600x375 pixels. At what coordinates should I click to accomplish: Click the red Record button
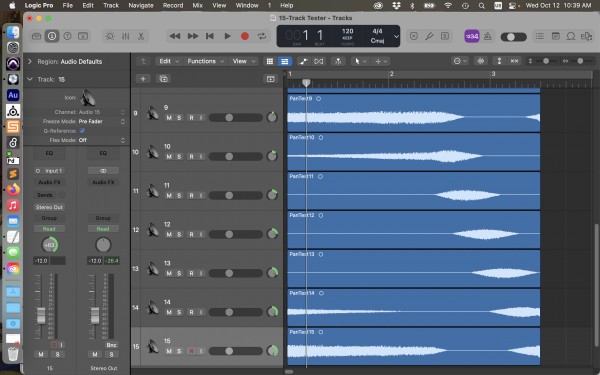click(x=245, y=36)
